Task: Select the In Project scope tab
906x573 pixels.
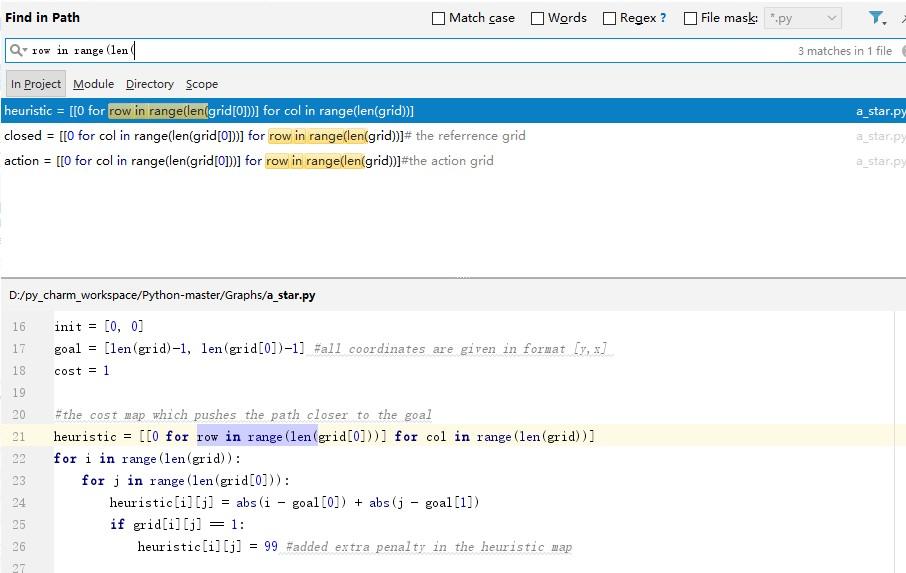Action: tap(36, 84)
